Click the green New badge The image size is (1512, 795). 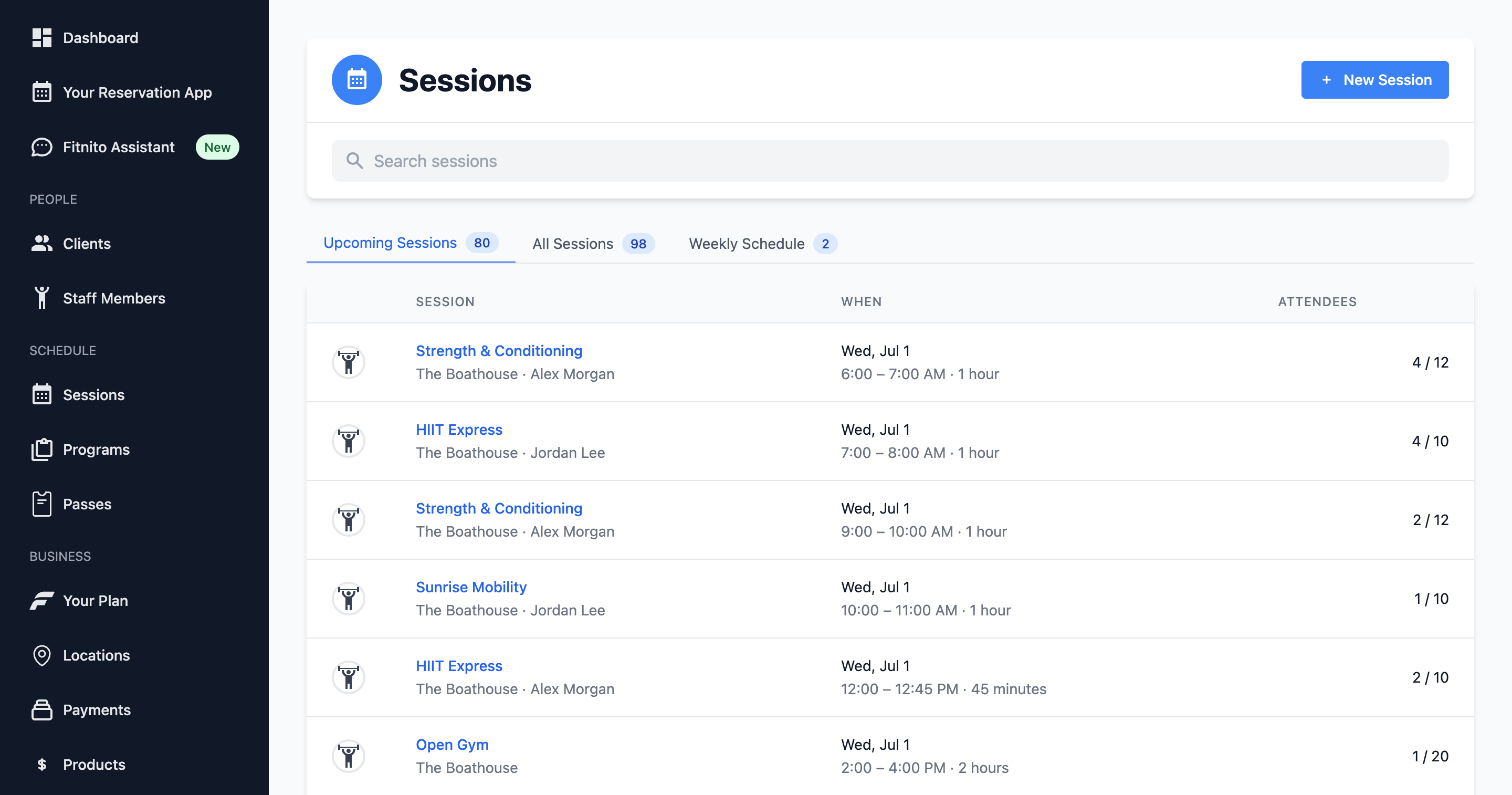(x=217, y=147)
